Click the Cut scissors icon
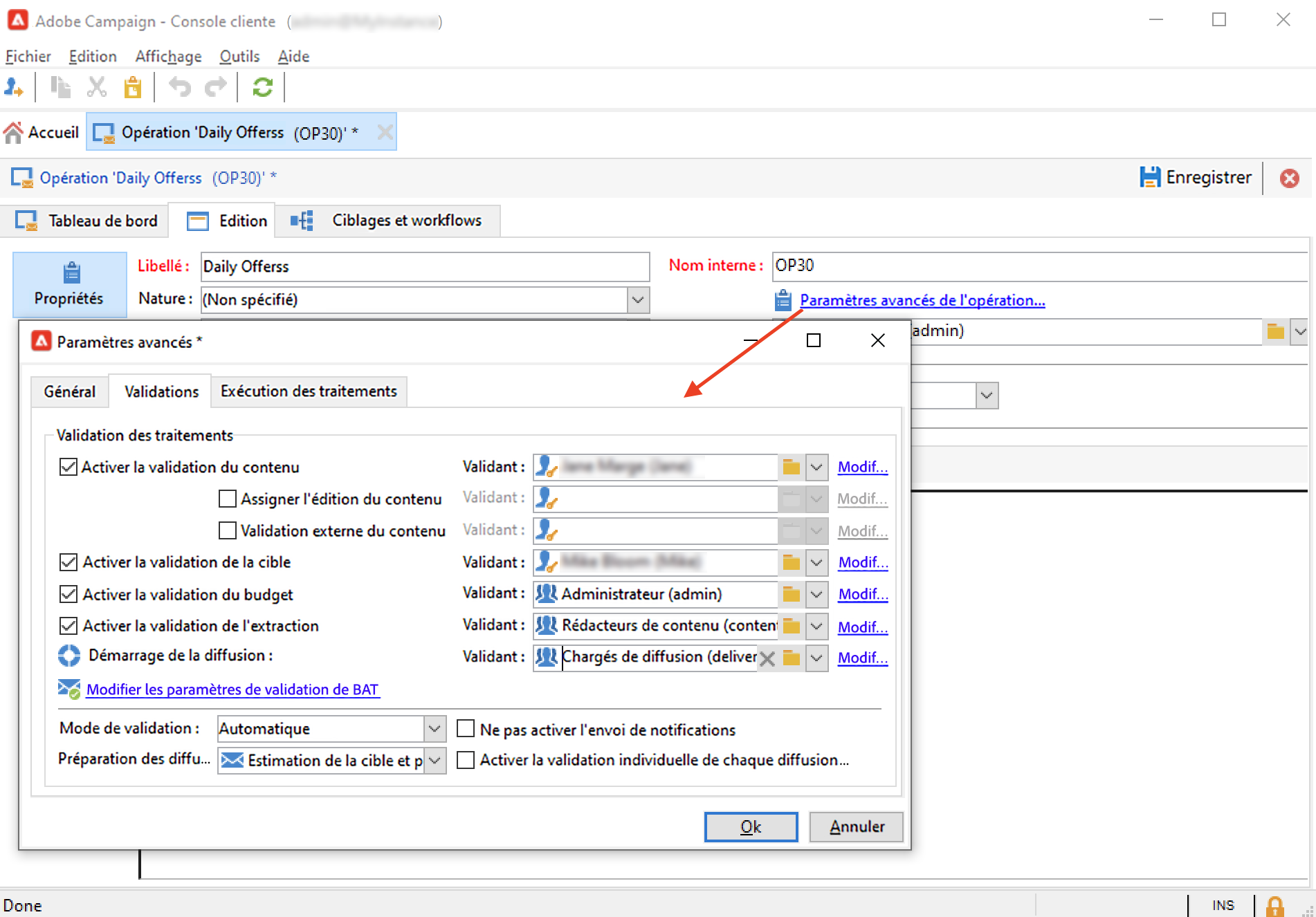Viewport: 1316px width, 917px height. click(x=97, y=87)
